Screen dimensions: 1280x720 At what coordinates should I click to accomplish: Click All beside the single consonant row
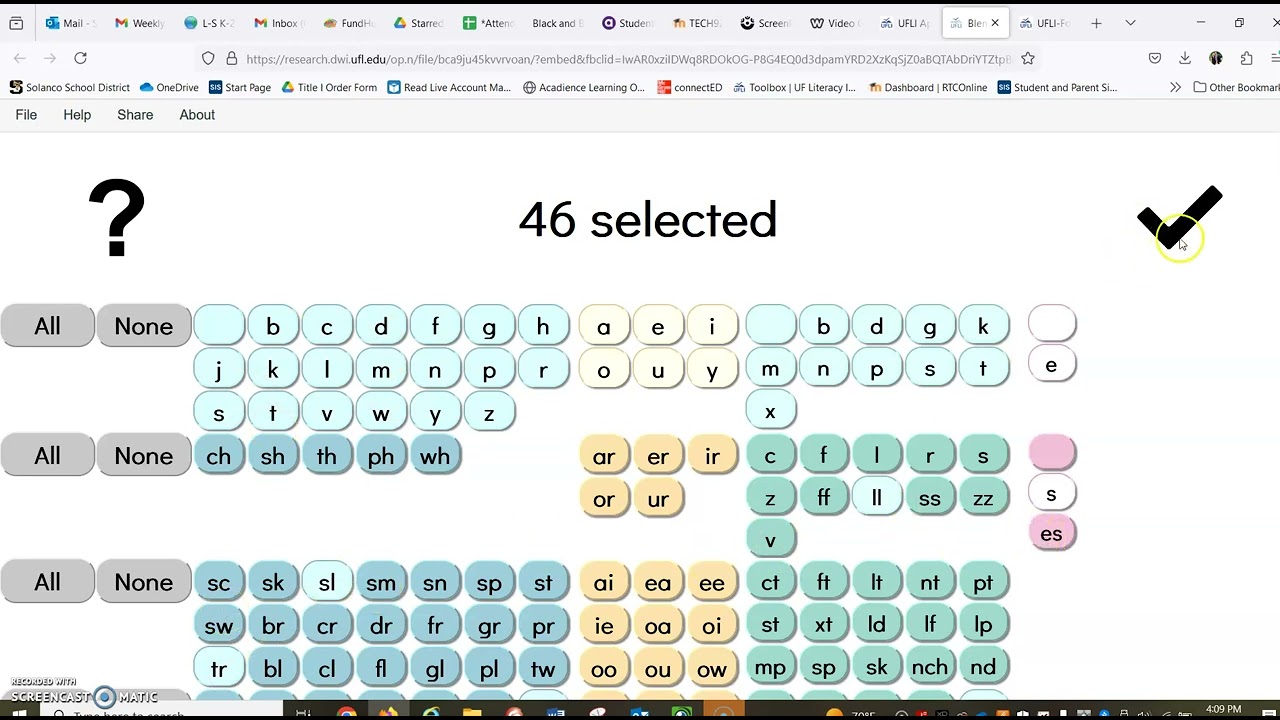(47, 326)
